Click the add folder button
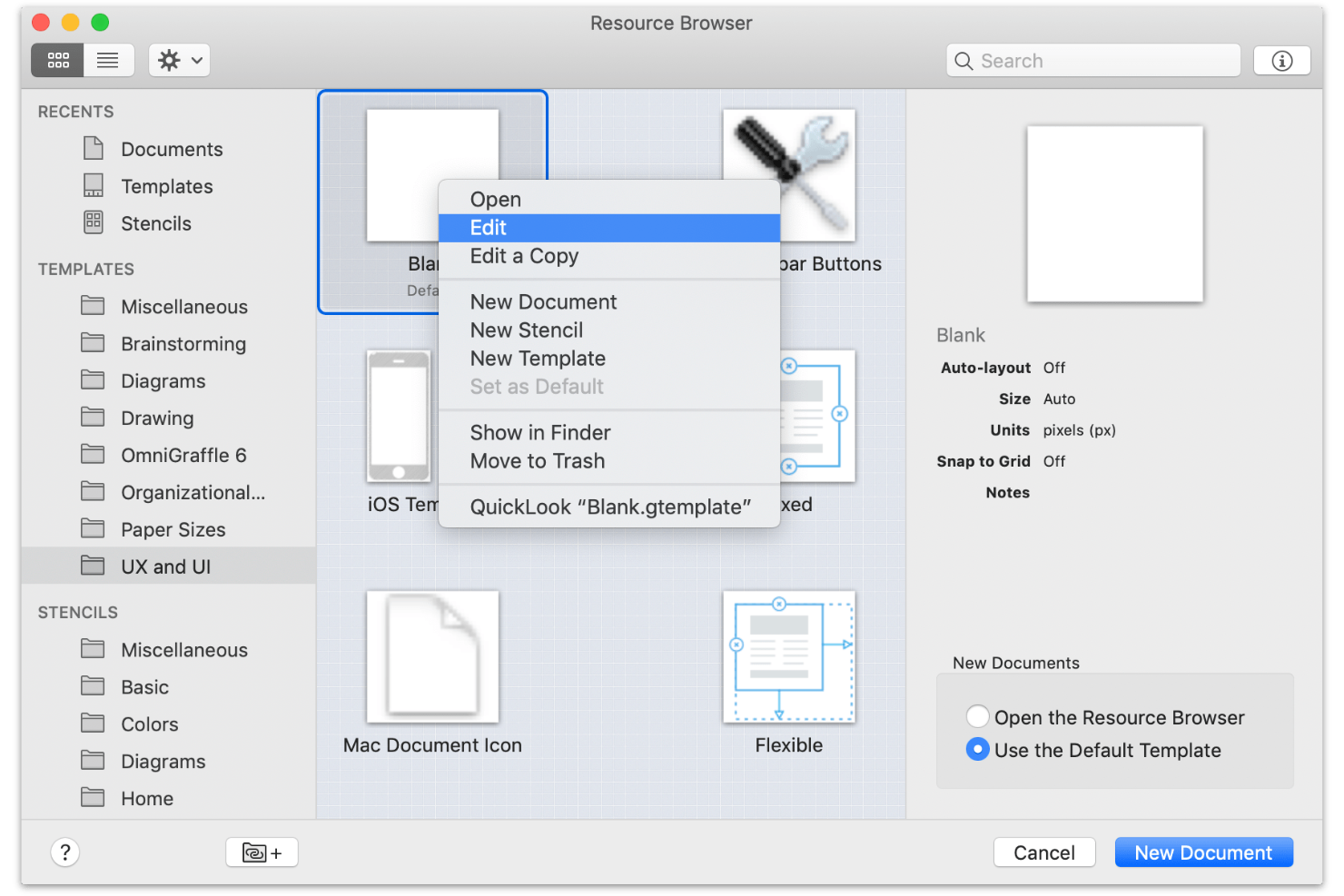Screen dimensions: 1344x896 pyautogui.click(x=262, y=852)
